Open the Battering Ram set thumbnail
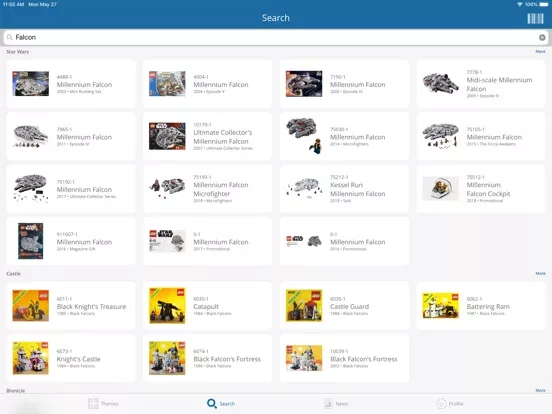Screen dimensions: 552x414 440,306
